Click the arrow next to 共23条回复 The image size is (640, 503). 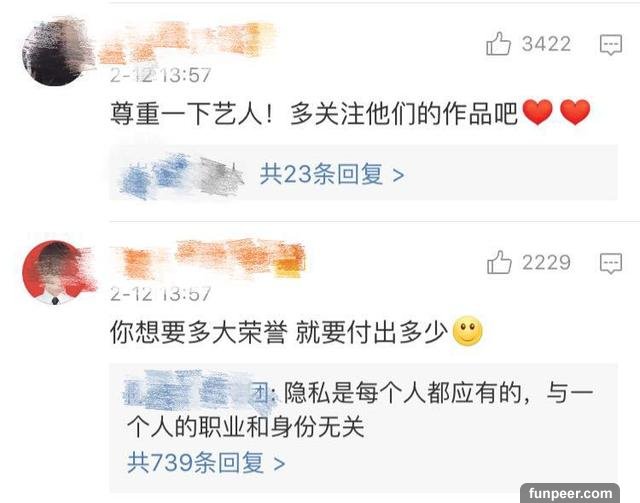pos(398,176)
